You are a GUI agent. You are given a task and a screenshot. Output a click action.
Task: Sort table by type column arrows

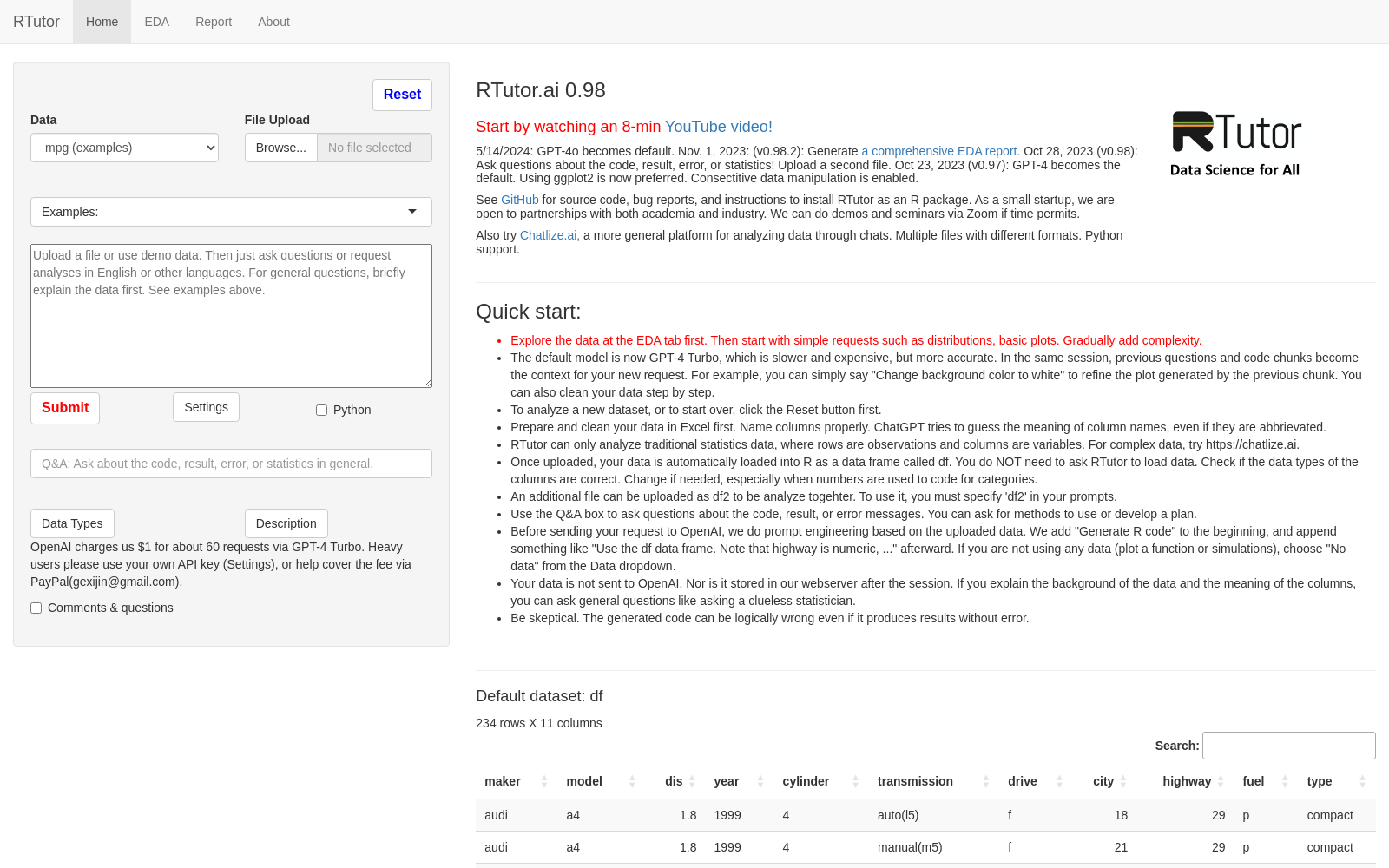1362,781
